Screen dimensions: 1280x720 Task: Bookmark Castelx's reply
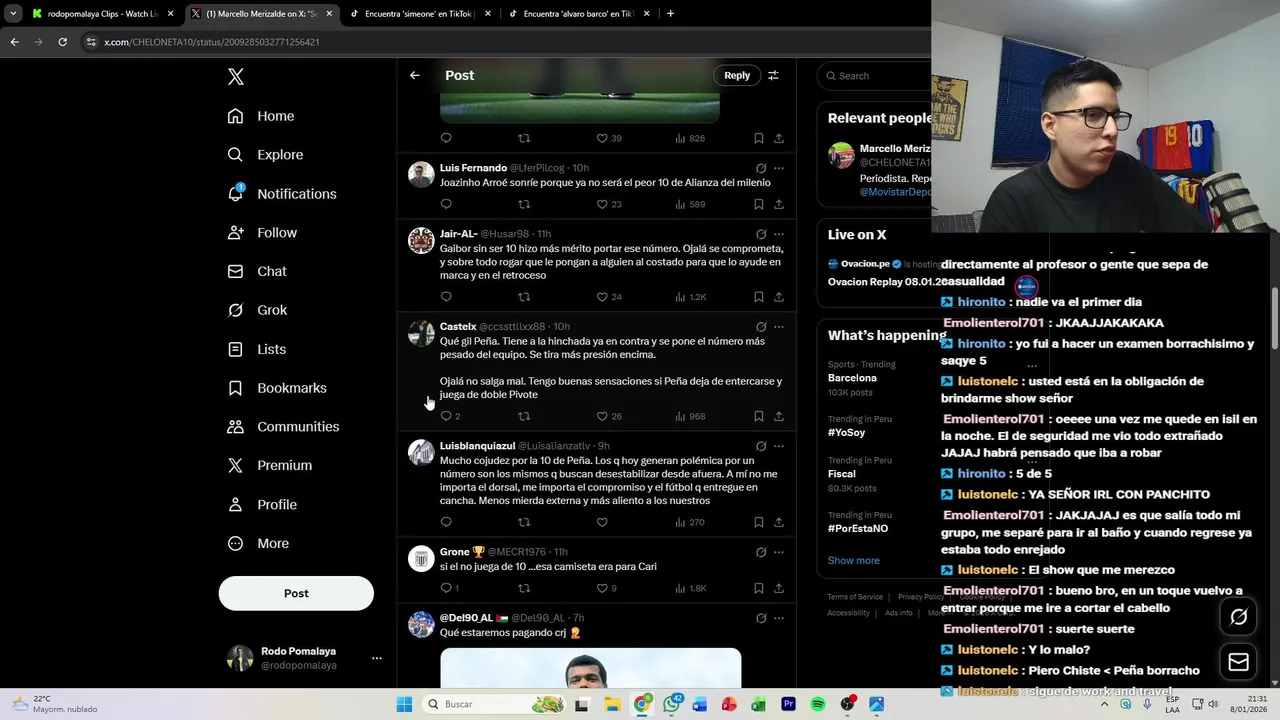[758, 416]
